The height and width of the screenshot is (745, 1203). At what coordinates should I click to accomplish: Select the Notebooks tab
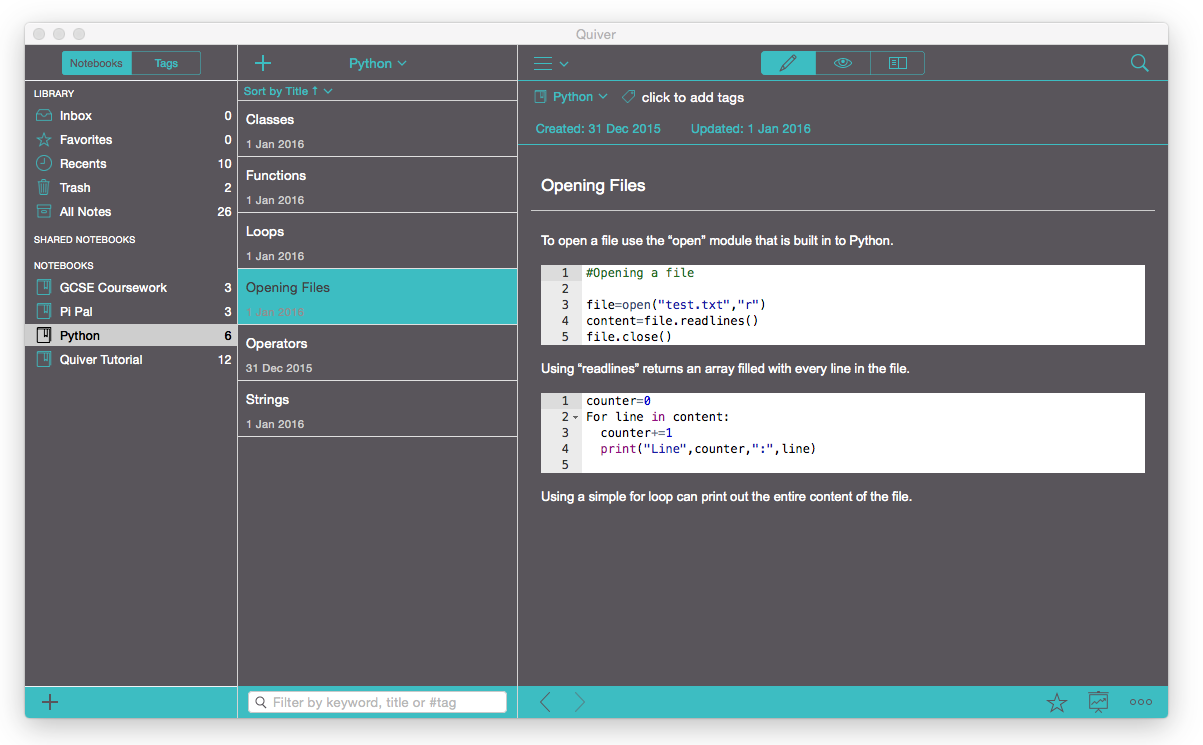click(96, 63)
